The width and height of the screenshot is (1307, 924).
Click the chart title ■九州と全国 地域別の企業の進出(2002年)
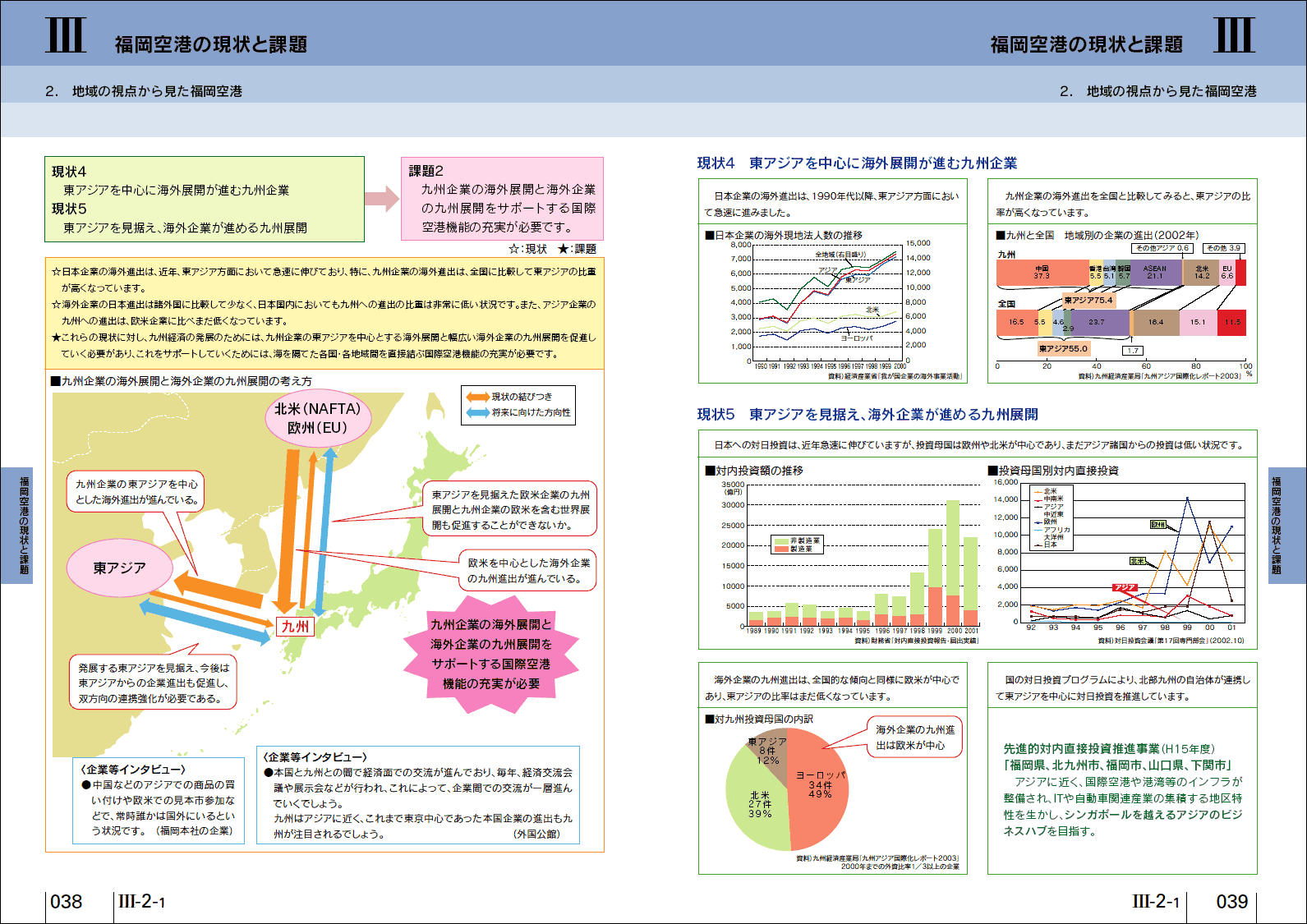pos(1097,235)
